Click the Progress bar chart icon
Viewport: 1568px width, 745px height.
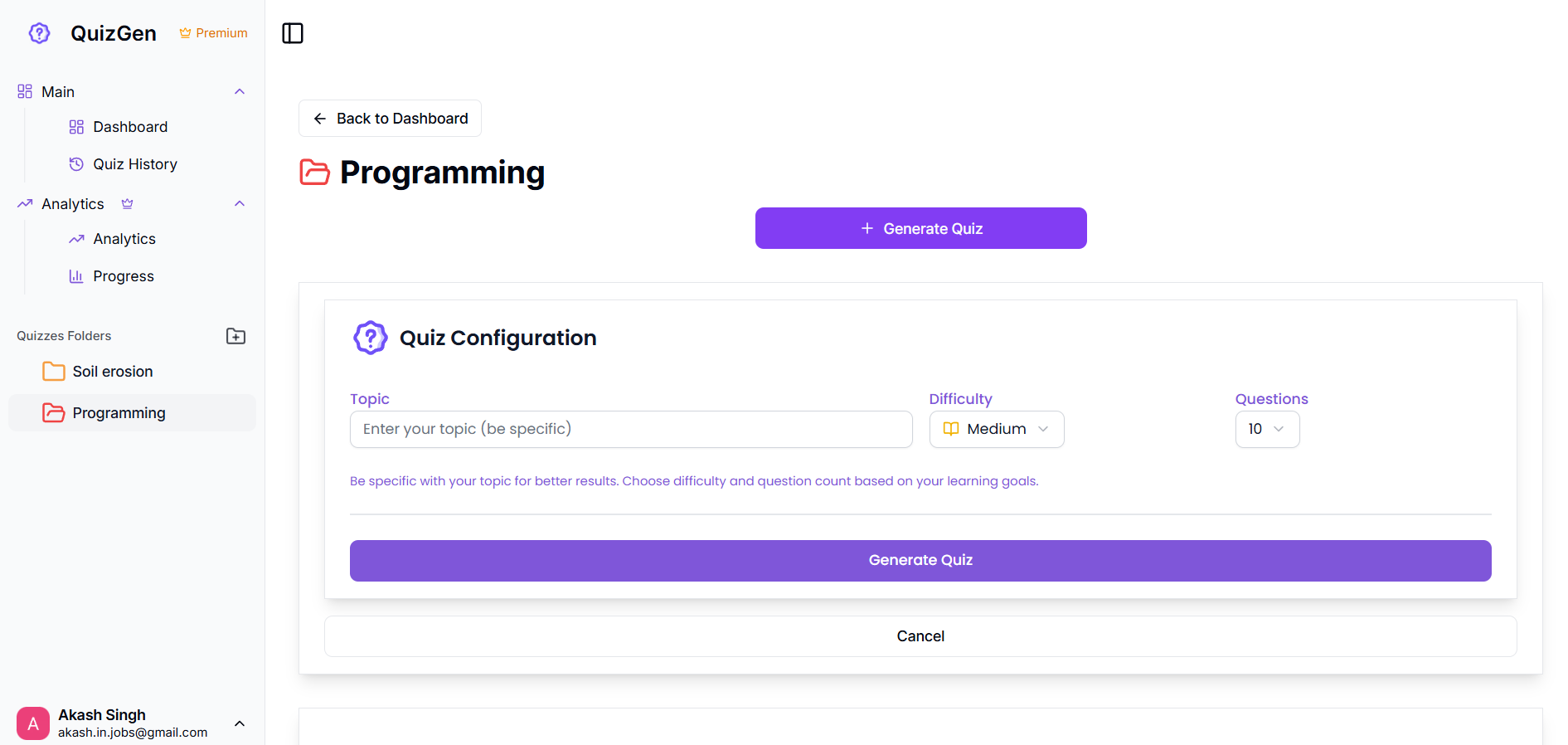[x=76, y=276]
